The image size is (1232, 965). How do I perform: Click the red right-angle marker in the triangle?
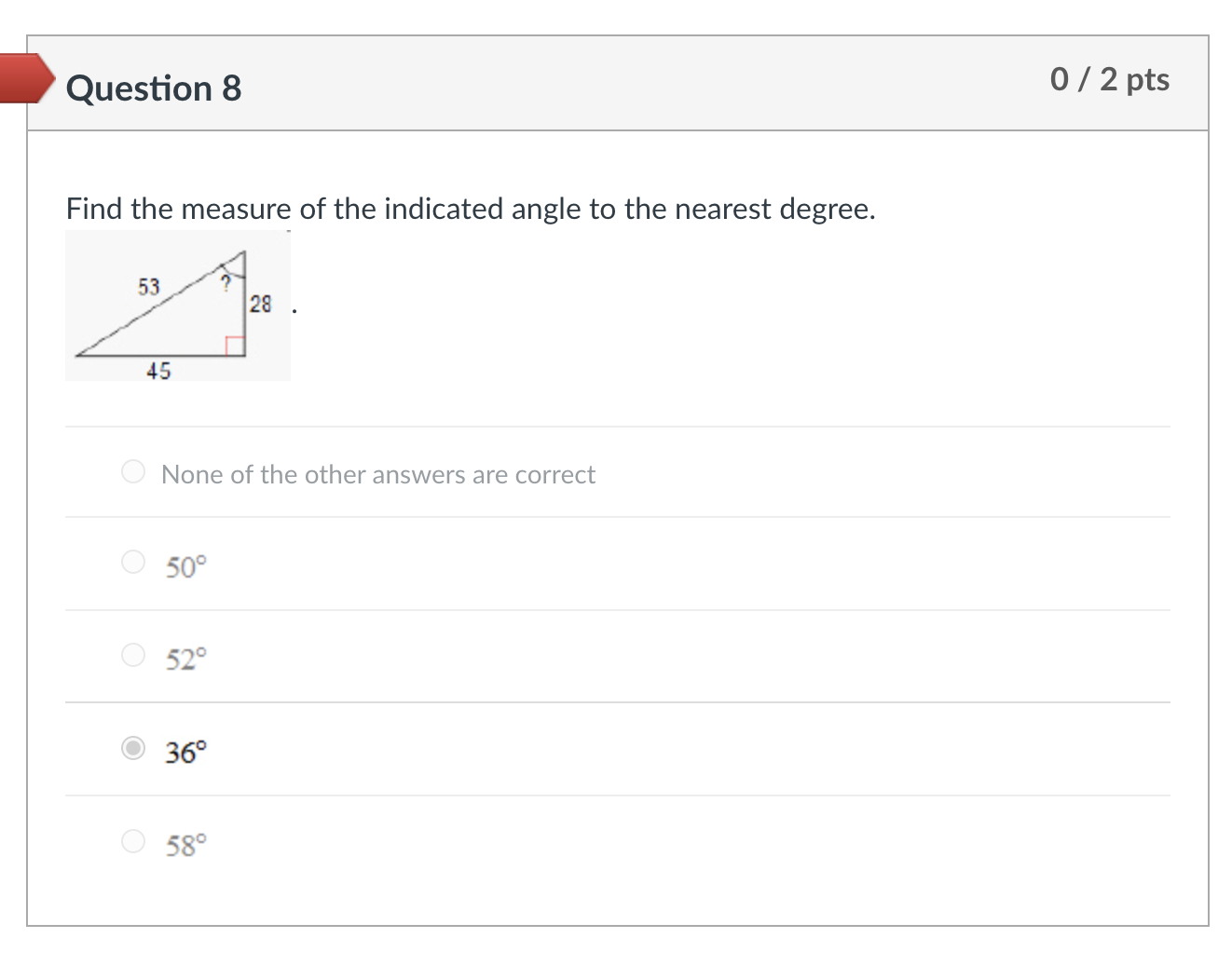(235, 346)
